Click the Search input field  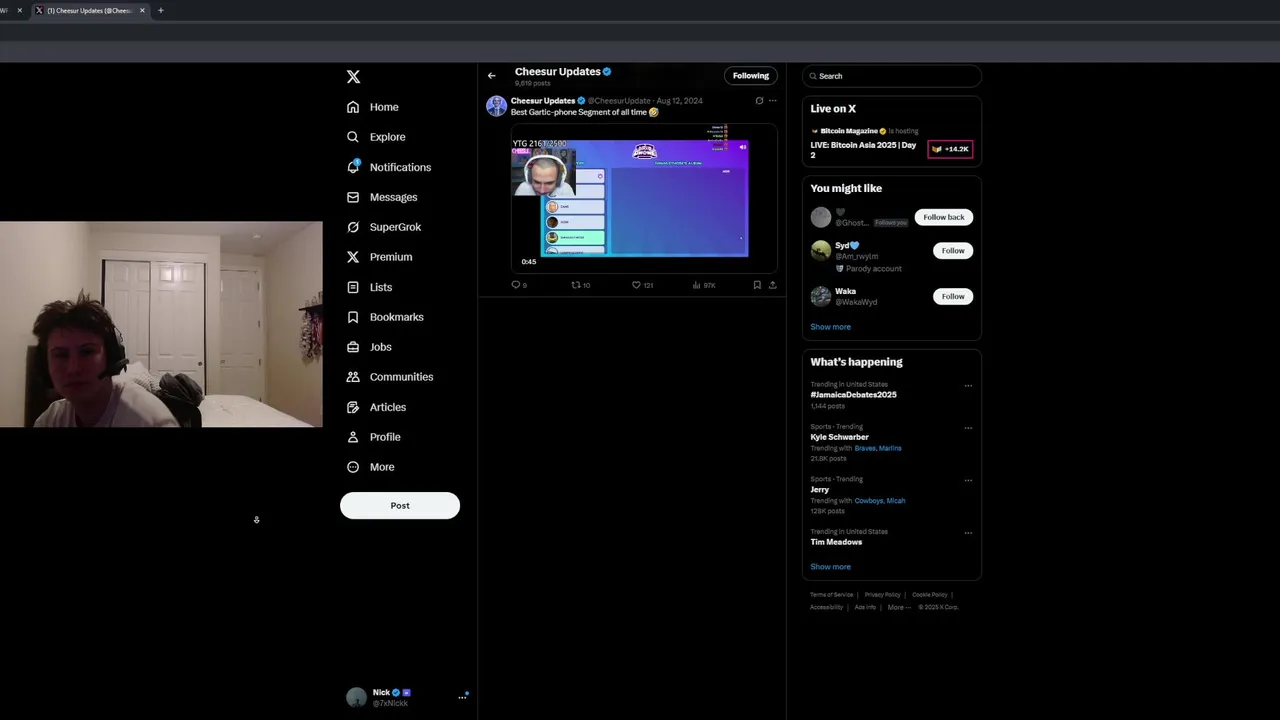click(x=892, y=76)
